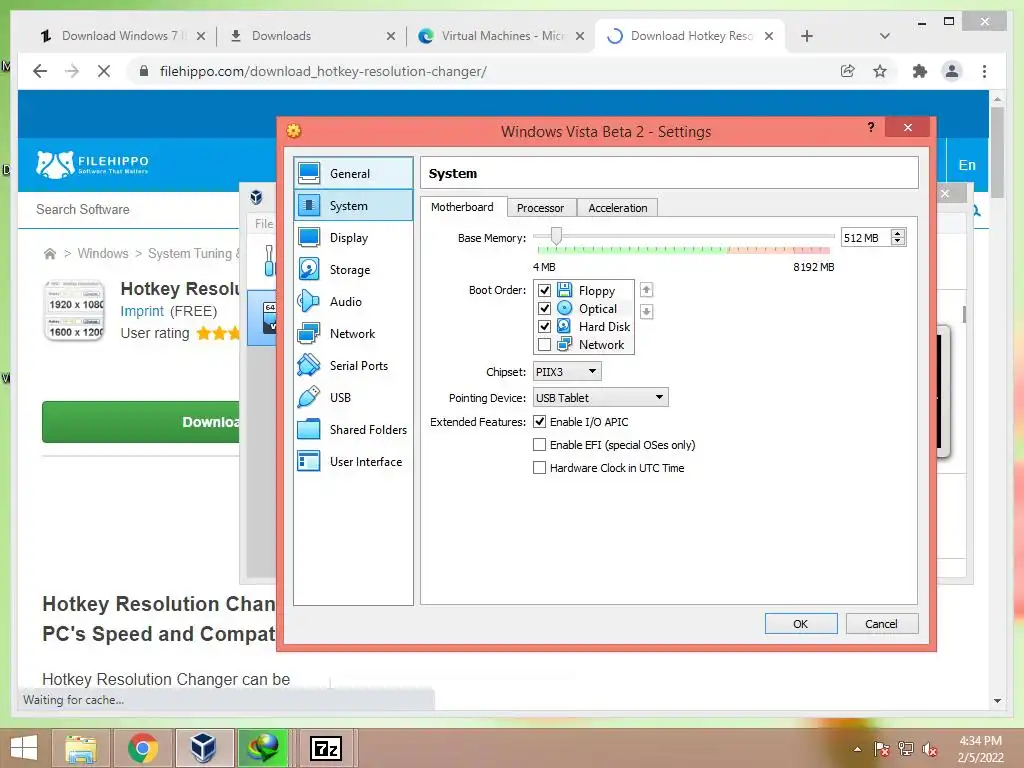Uncheck the Optical boot device
Screen dimensions: 1024x768
[x=544, y=308]
